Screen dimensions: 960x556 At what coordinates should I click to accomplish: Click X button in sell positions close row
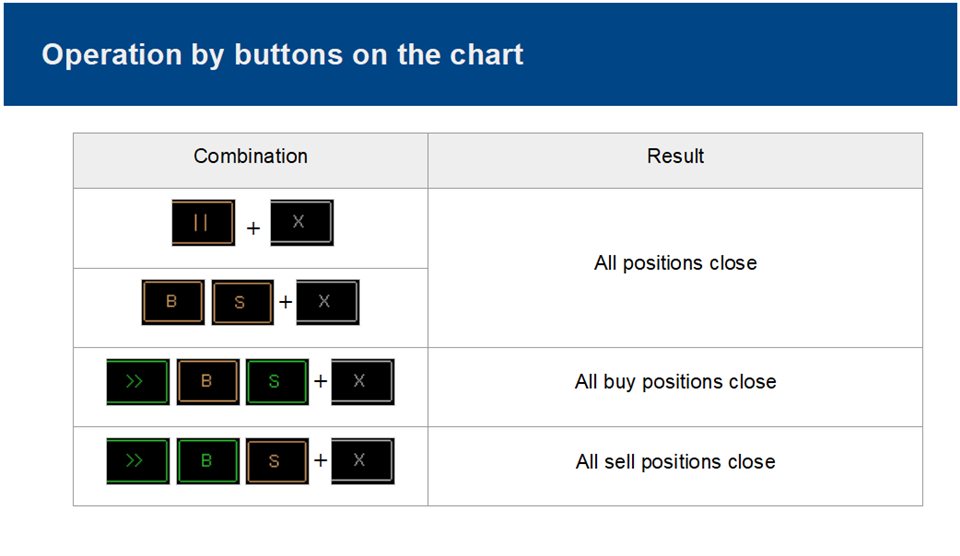coord(362,461)
